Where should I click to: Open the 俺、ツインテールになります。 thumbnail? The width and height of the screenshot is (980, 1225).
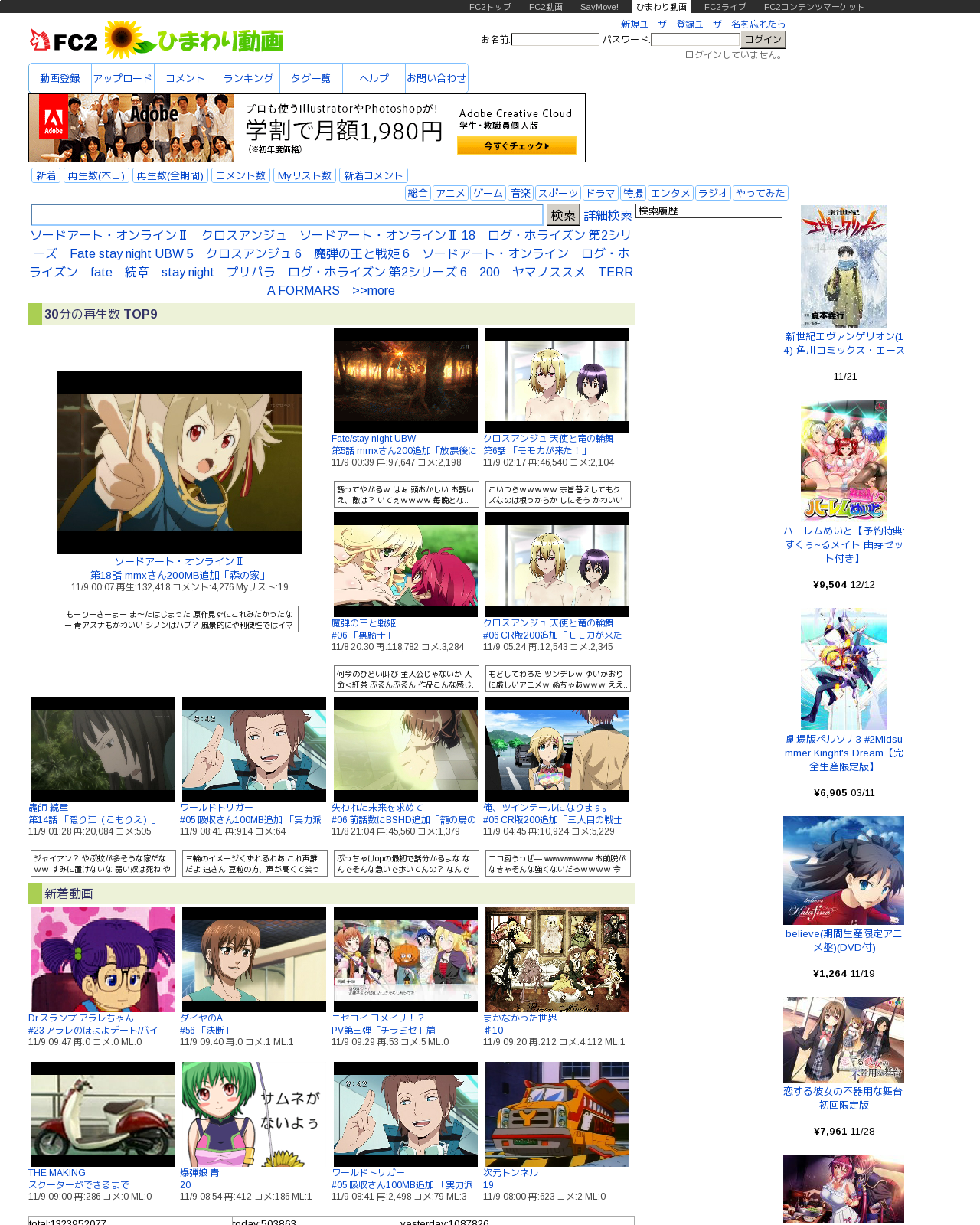[557, 749]
